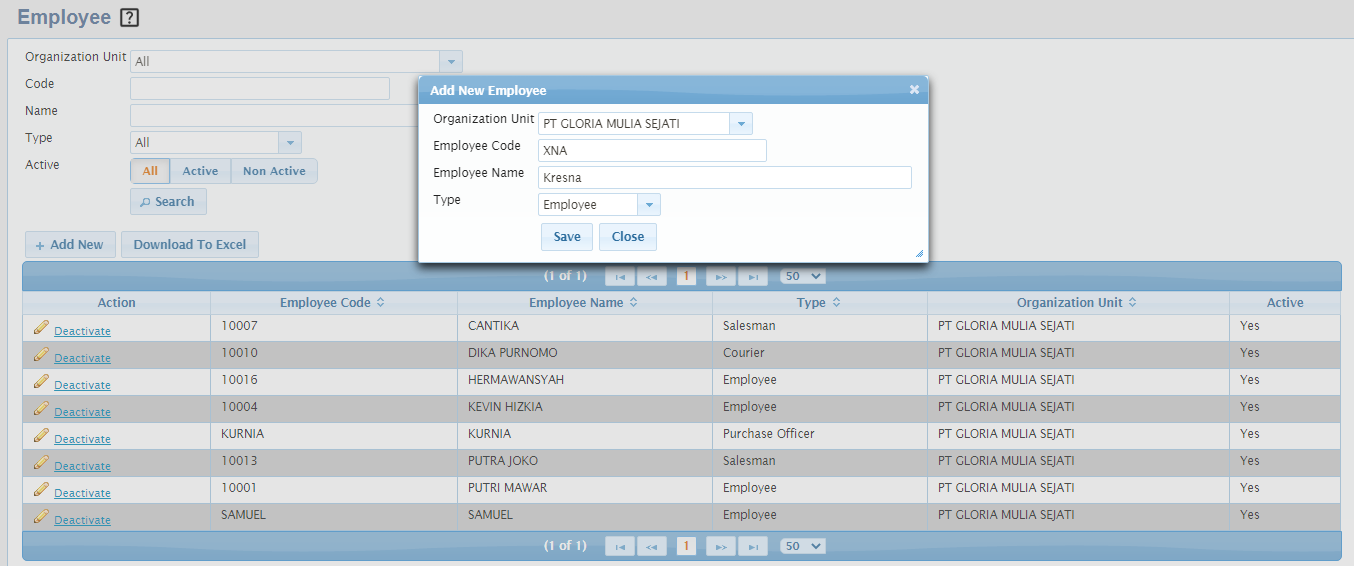1354x566 pixels.
Task: Go to previous page in bottom paginator
Action: pyautogui.click(x=651, y=546)
